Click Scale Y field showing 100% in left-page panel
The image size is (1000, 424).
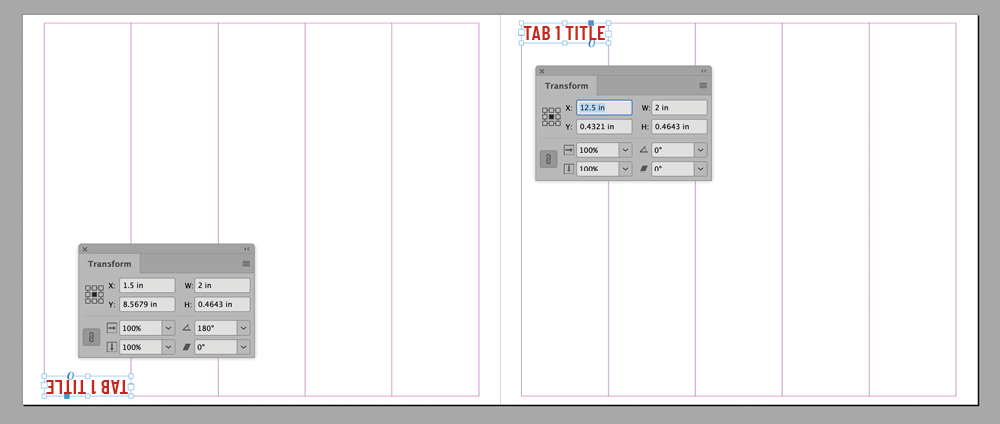[x=141, y=347]
